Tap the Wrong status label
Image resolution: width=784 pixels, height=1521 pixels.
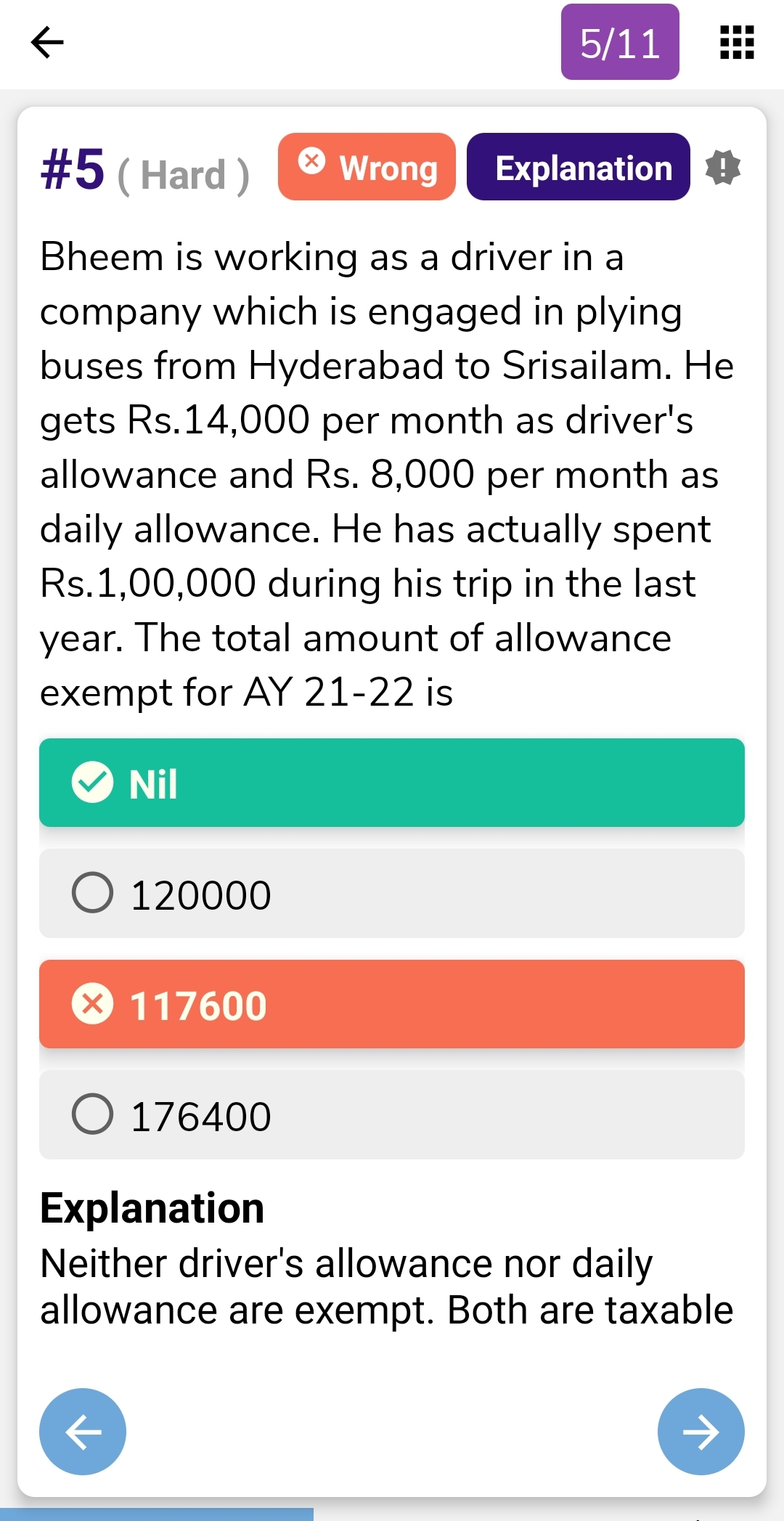tap(388, 168)
